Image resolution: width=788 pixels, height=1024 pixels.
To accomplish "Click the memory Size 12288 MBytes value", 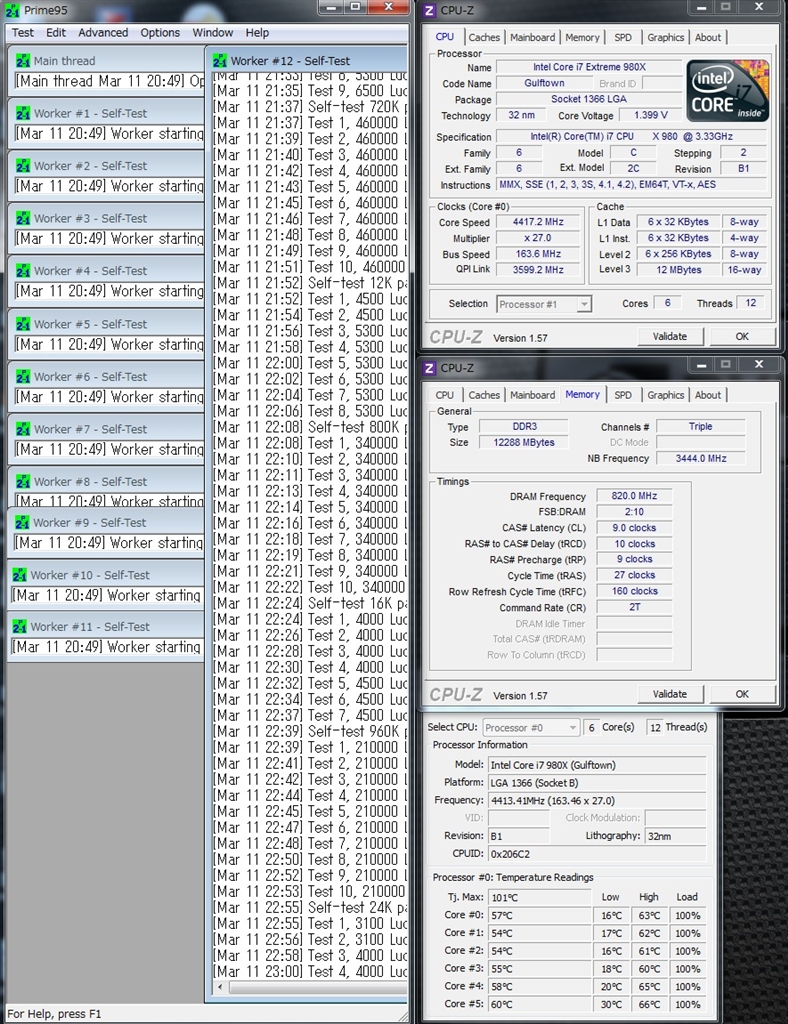I will click(x=524, y=443).
